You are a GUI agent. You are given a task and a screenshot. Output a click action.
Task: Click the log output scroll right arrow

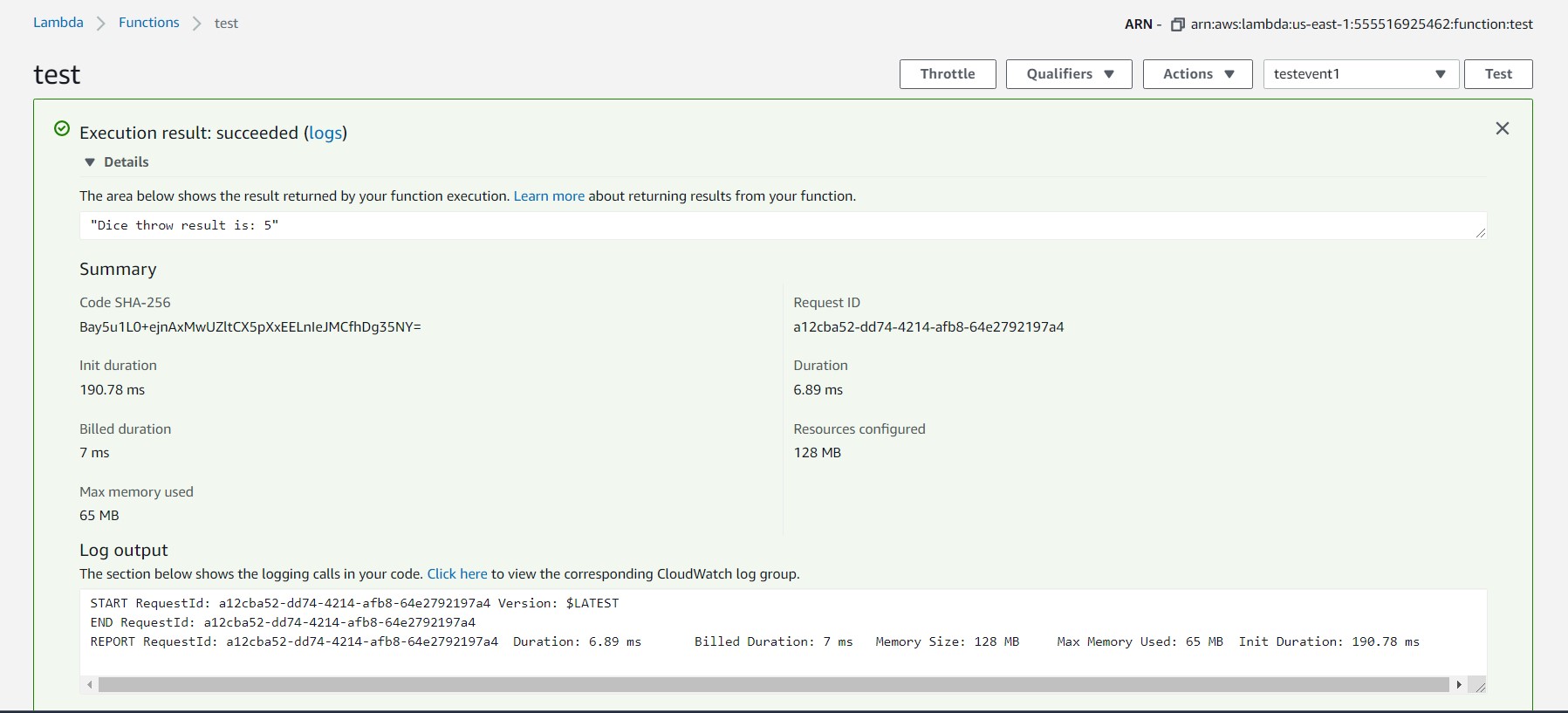click(x=1459, y=685)
